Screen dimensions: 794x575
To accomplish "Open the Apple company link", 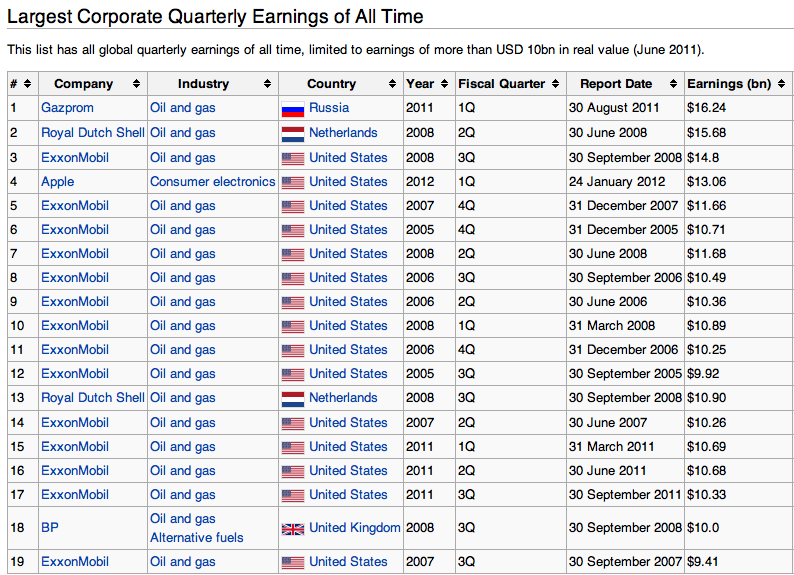I will click(57, 182).
